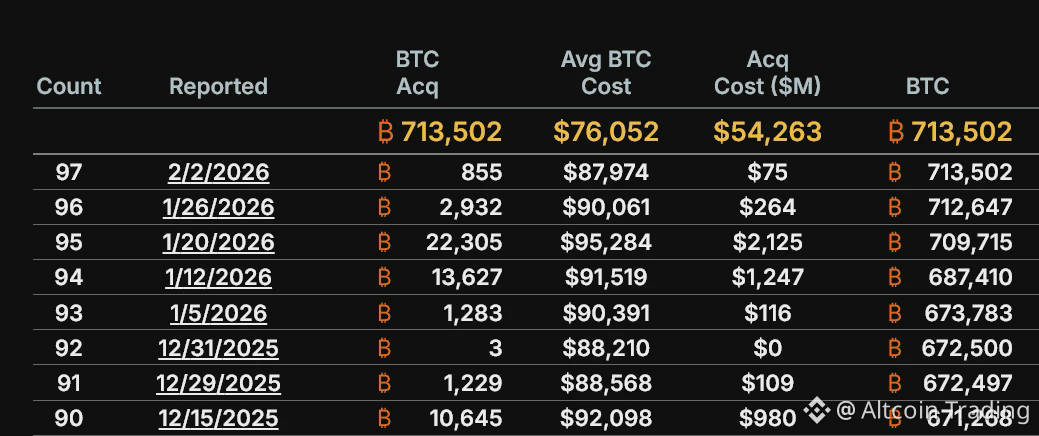Viewport: 1039px width, 436px height.
Task: Sort by the Avg BTC Cost header
Action: [606, 73]
